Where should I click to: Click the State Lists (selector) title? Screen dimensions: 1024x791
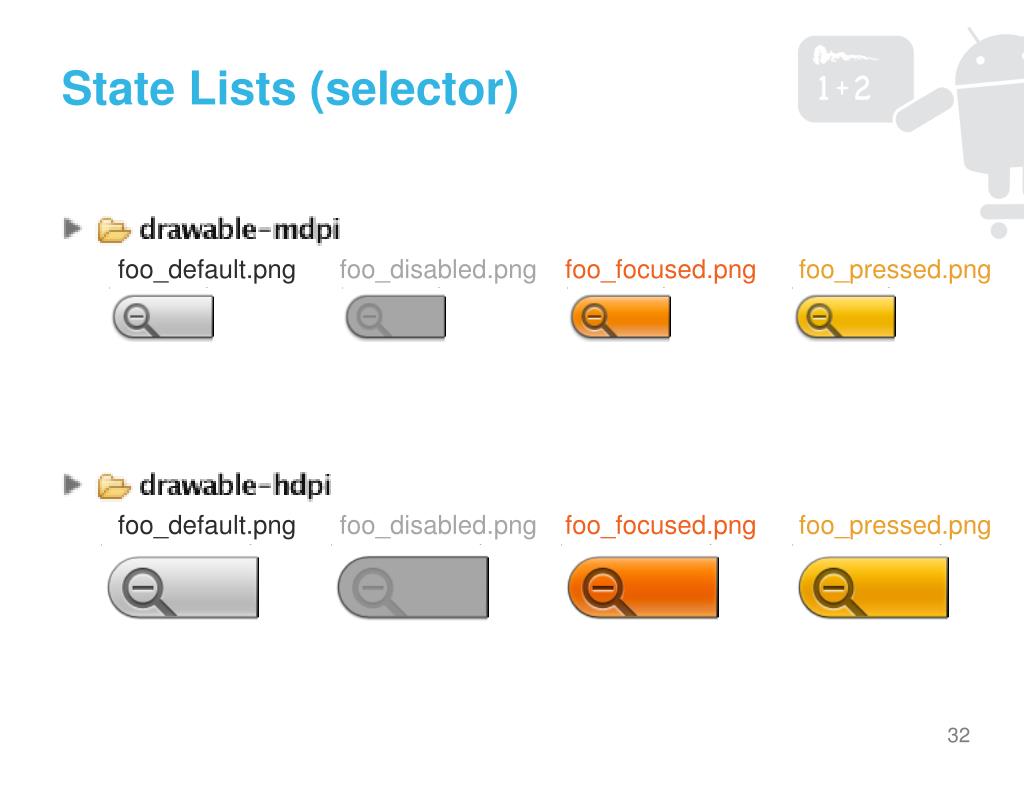click(290, 89)
